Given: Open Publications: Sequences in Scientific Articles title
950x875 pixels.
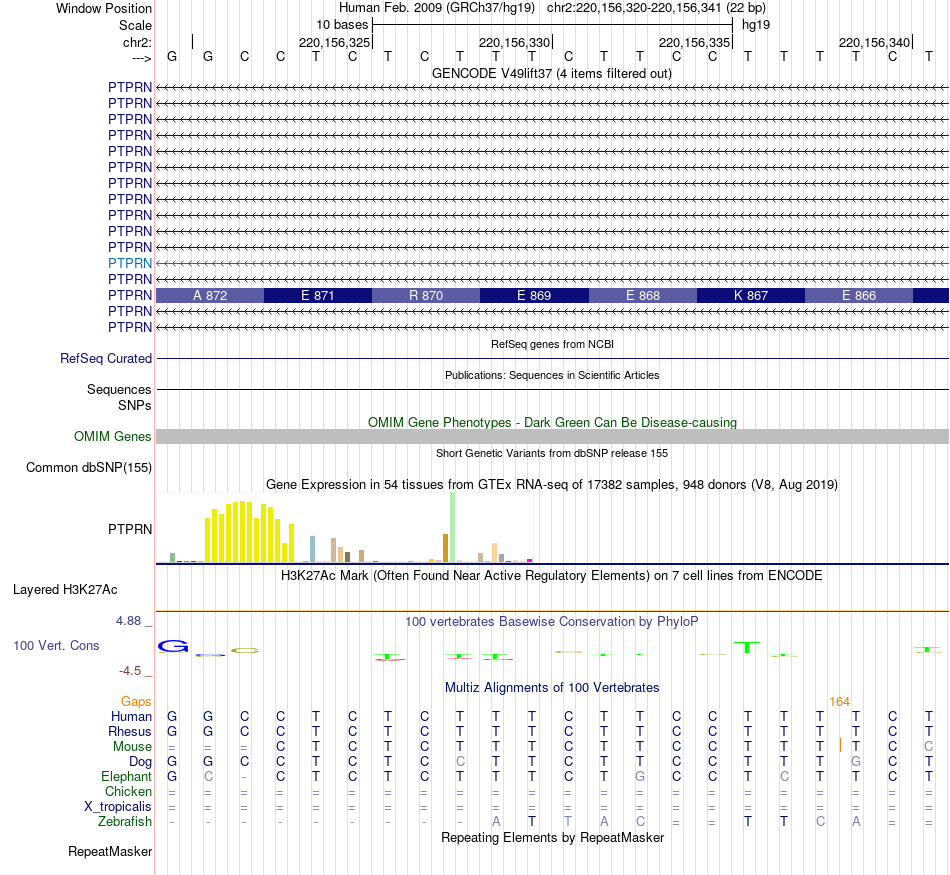Looking at the screenshot, I should [x=552, y=375].
